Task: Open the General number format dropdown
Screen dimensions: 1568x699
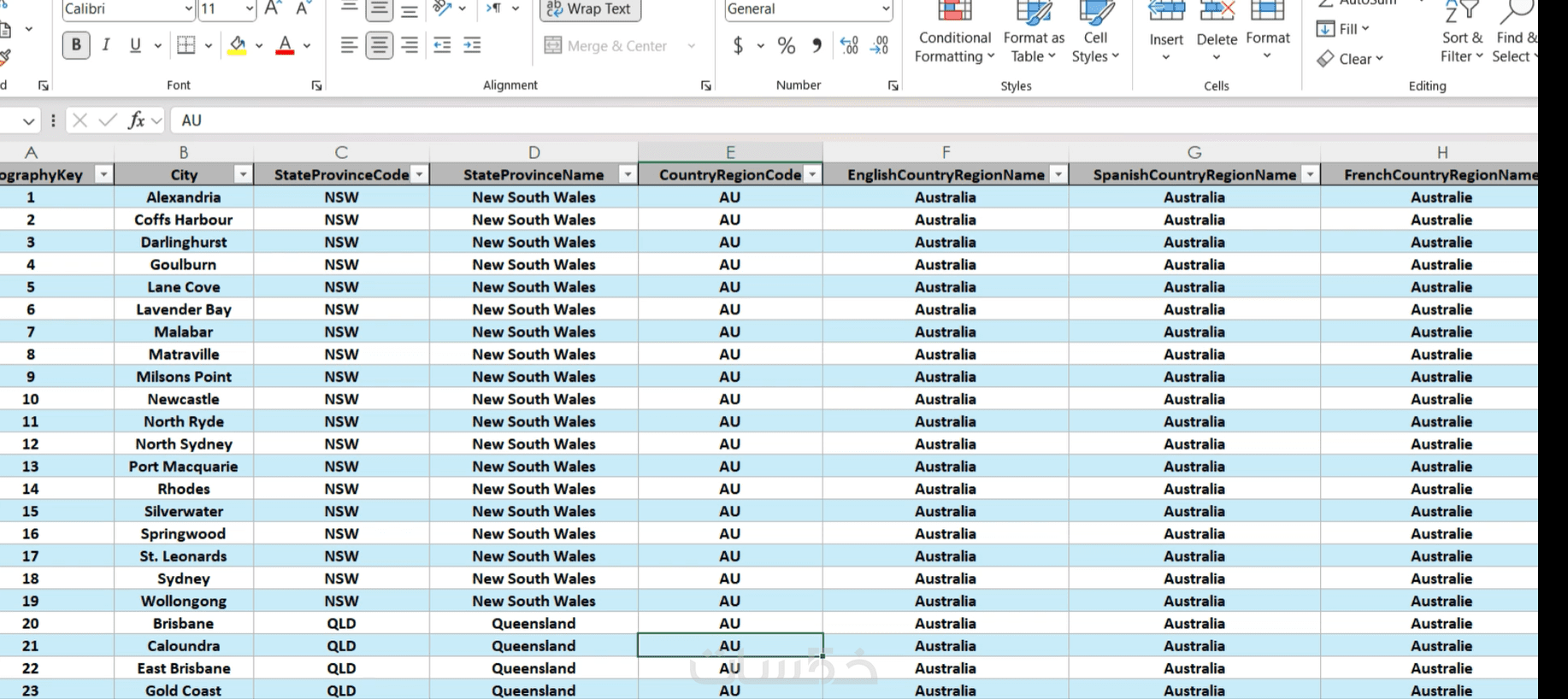Action: point(886,9)
